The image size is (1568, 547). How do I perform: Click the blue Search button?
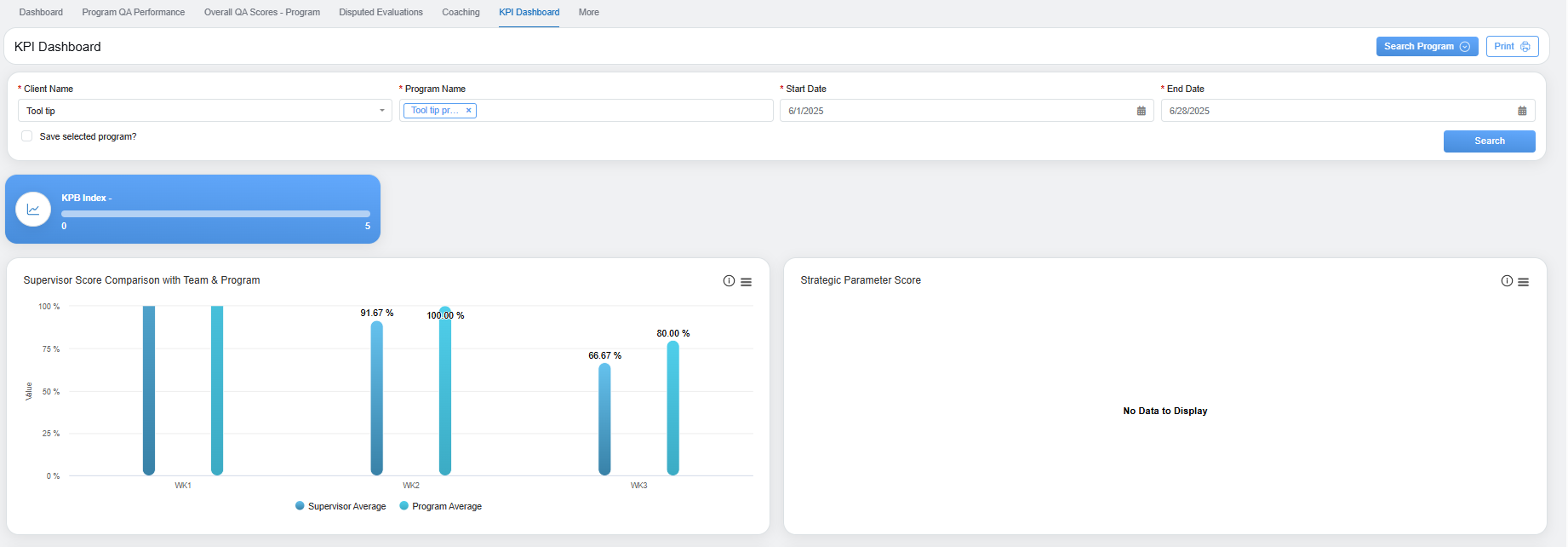1489,141
